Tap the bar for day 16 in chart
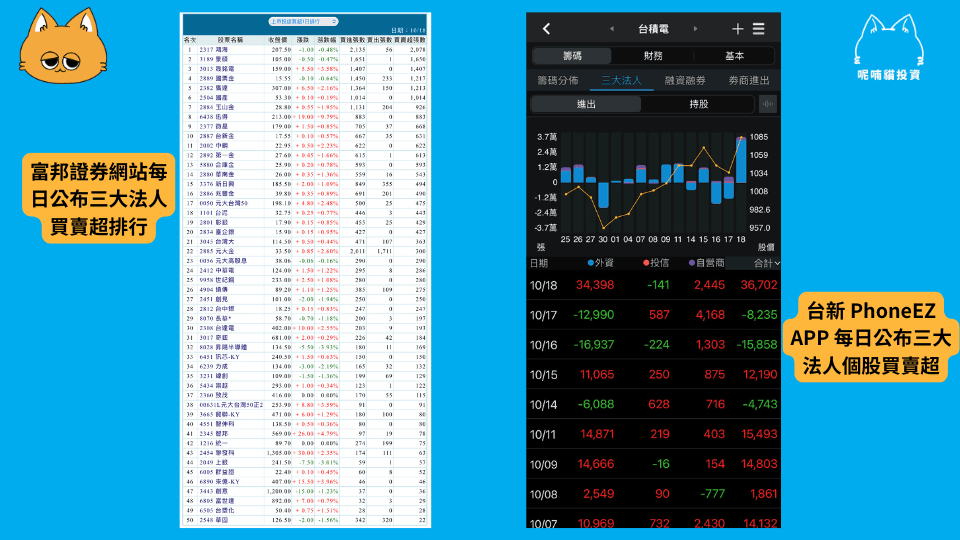960x540 pixels. point(716,192)
